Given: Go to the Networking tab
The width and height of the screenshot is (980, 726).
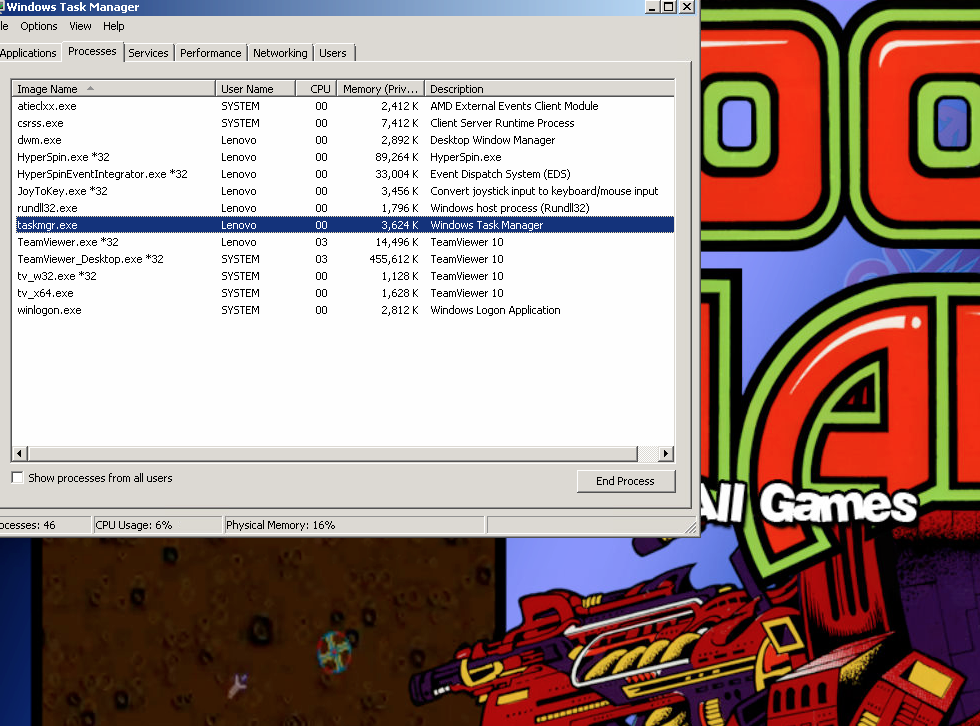Looking at the screenshot, I should [x=280, y=53].
